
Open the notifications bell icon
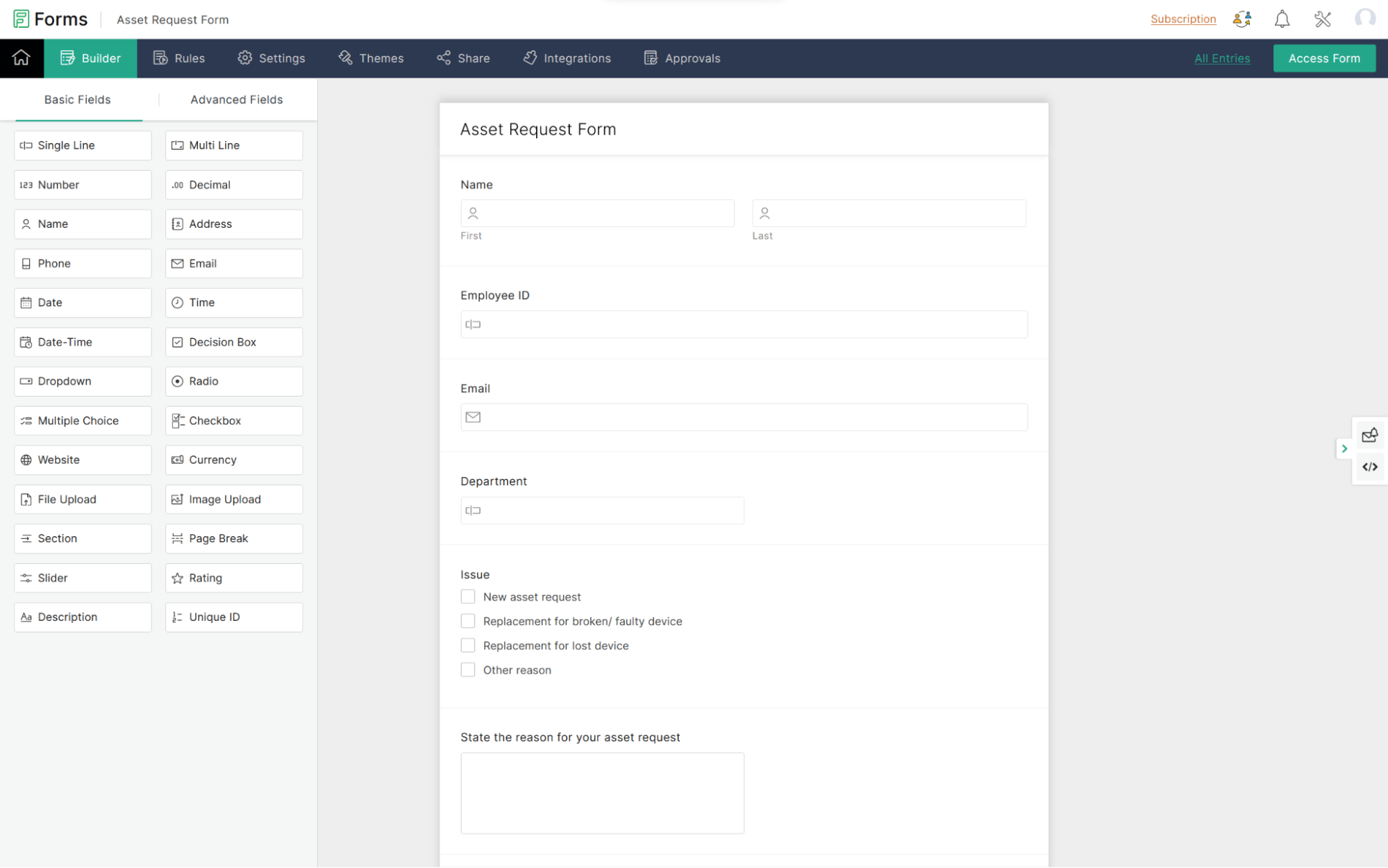[1282, 19]
